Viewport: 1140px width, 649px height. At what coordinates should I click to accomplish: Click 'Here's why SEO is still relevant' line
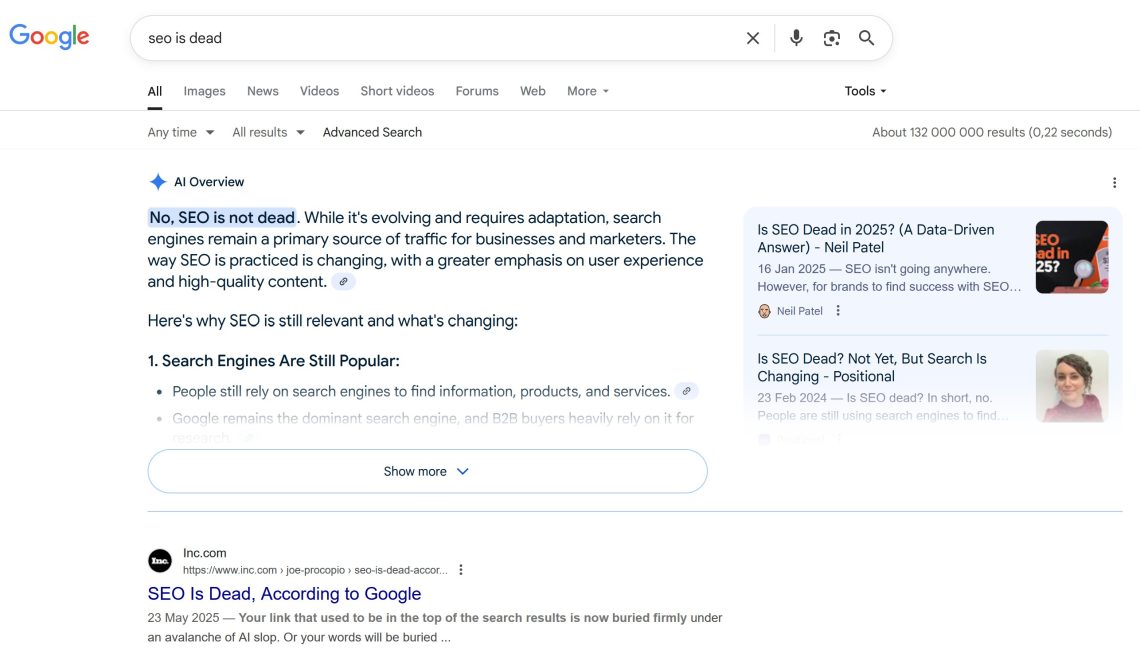[332, 321]
